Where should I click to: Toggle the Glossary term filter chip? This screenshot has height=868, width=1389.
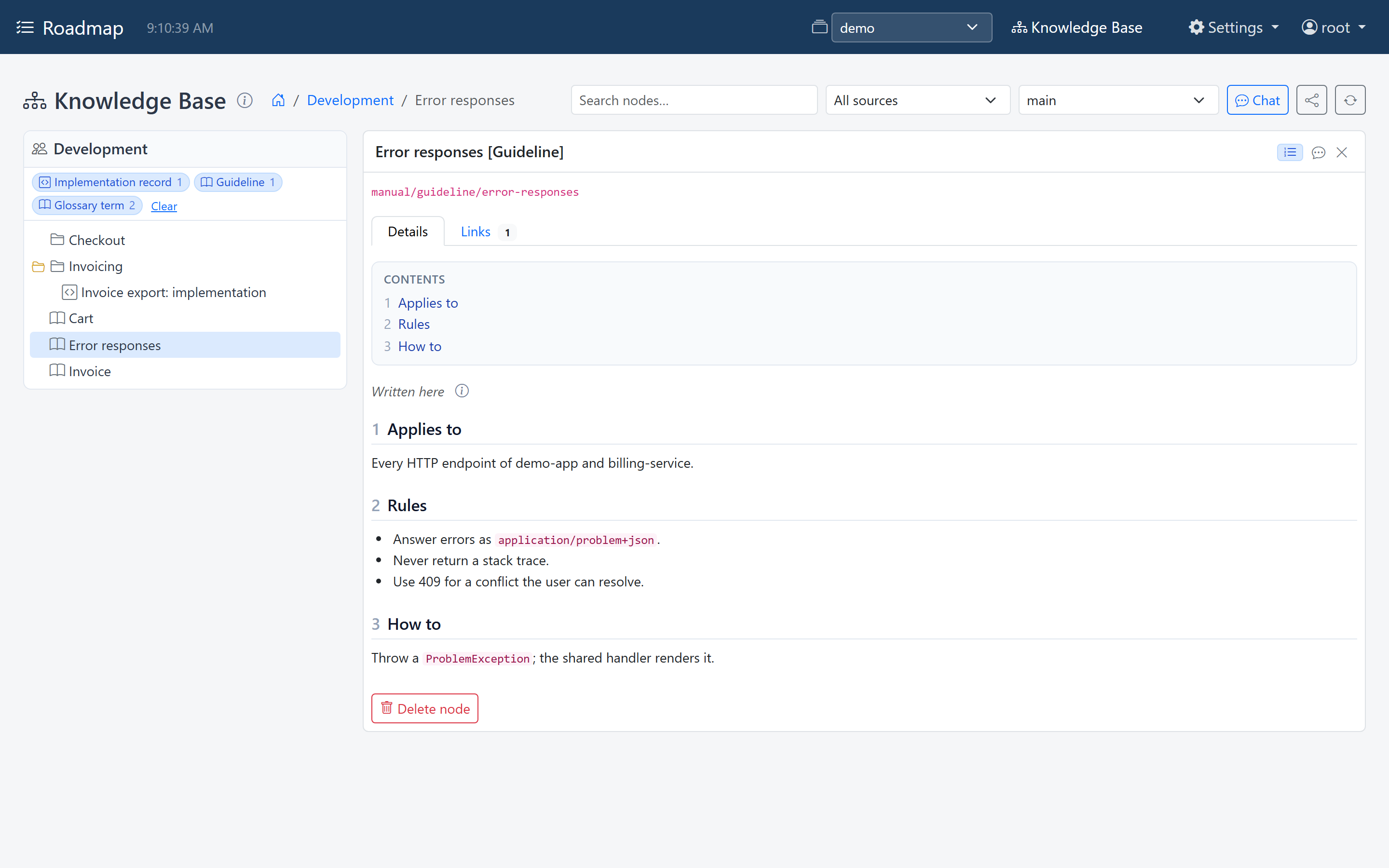coord(87,205)
